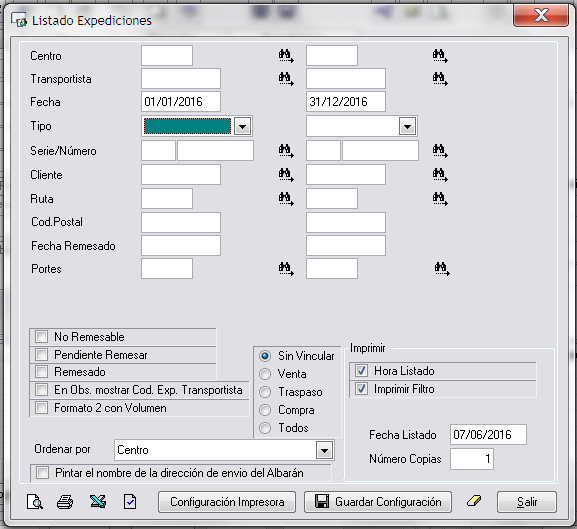The width and height of the screenshot is (577, 529).
Task: Open the first Cliente search binoculars icon
Action: click(x=286, y=174)
